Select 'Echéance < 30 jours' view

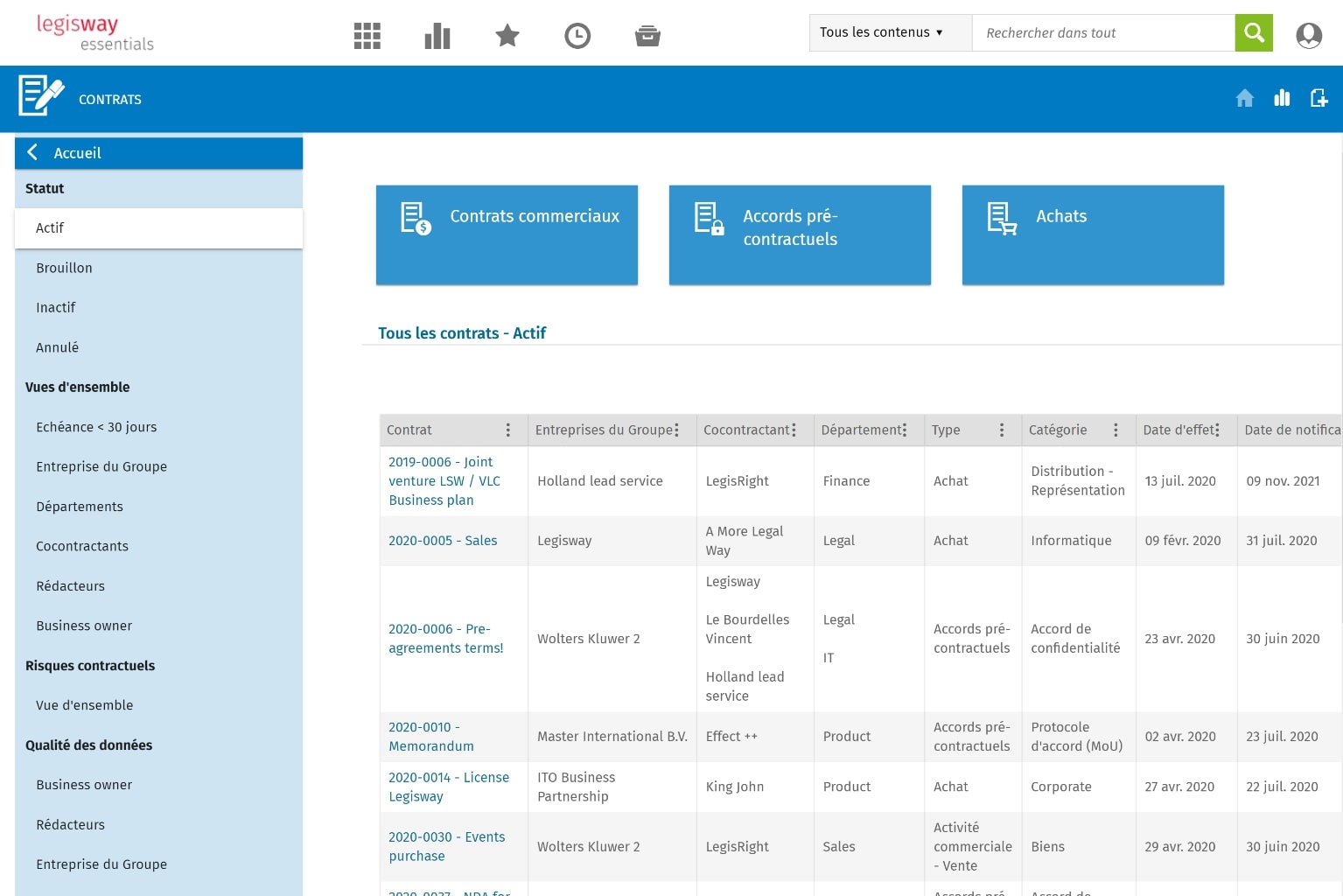96,427
